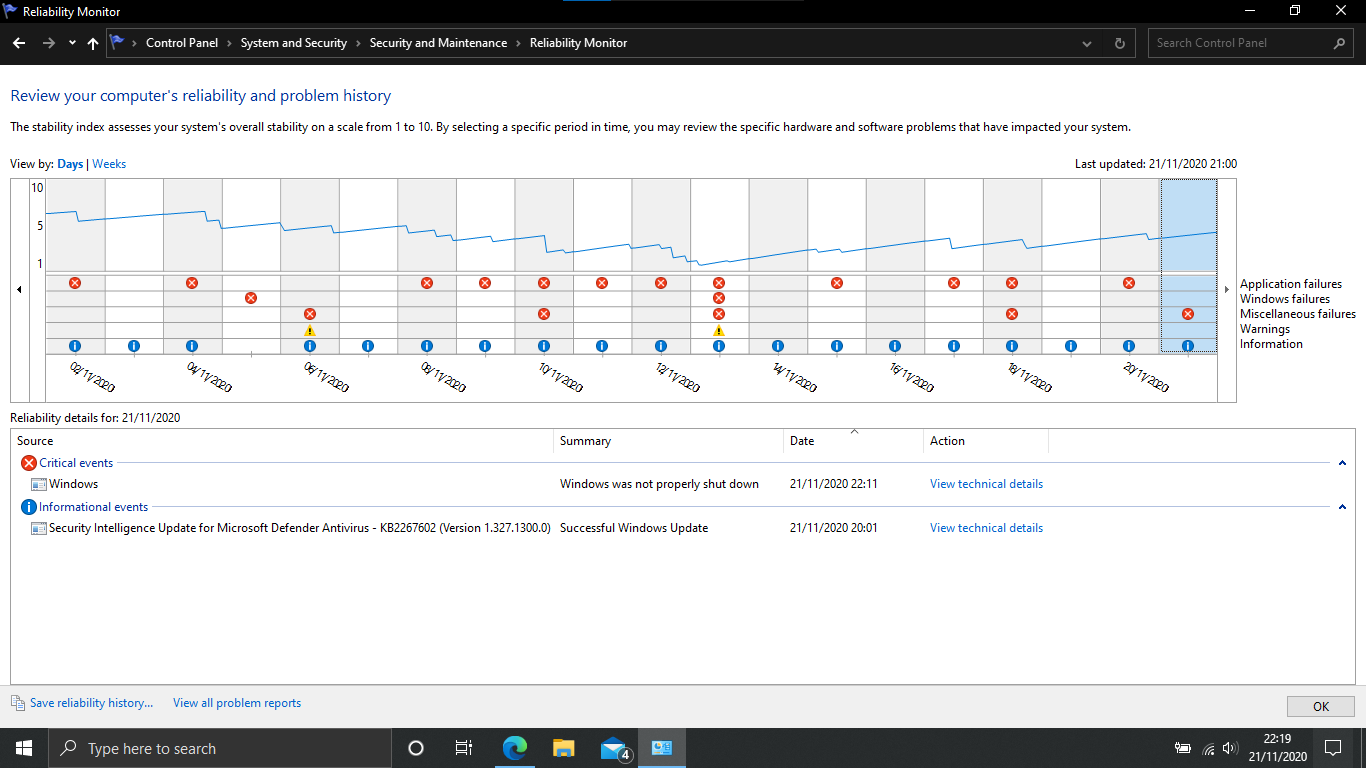This screenshot has width=1366, height=768.
Task: Select the application failure icon on 17/11/2020
Action: 954,283
